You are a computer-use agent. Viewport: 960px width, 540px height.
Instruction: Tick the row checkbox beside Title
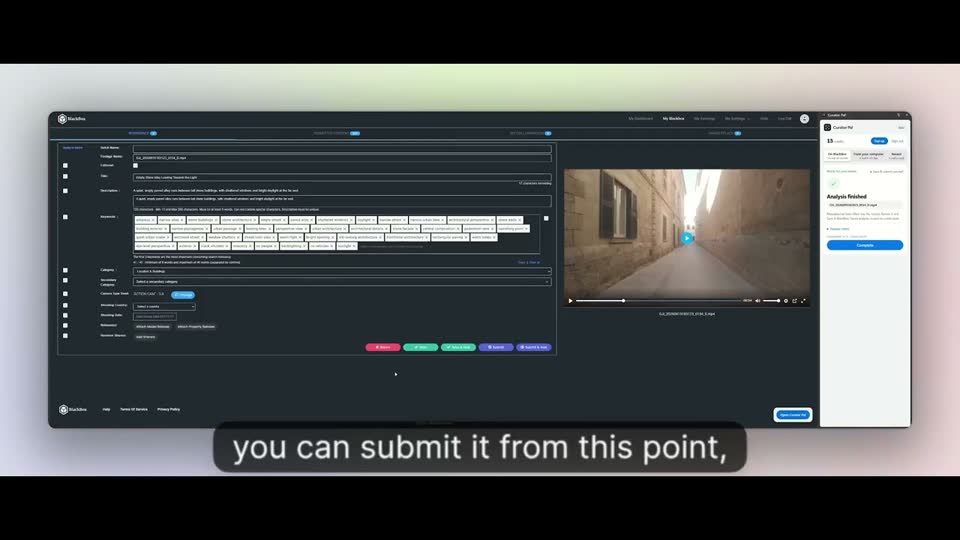[x=66, y=176]
